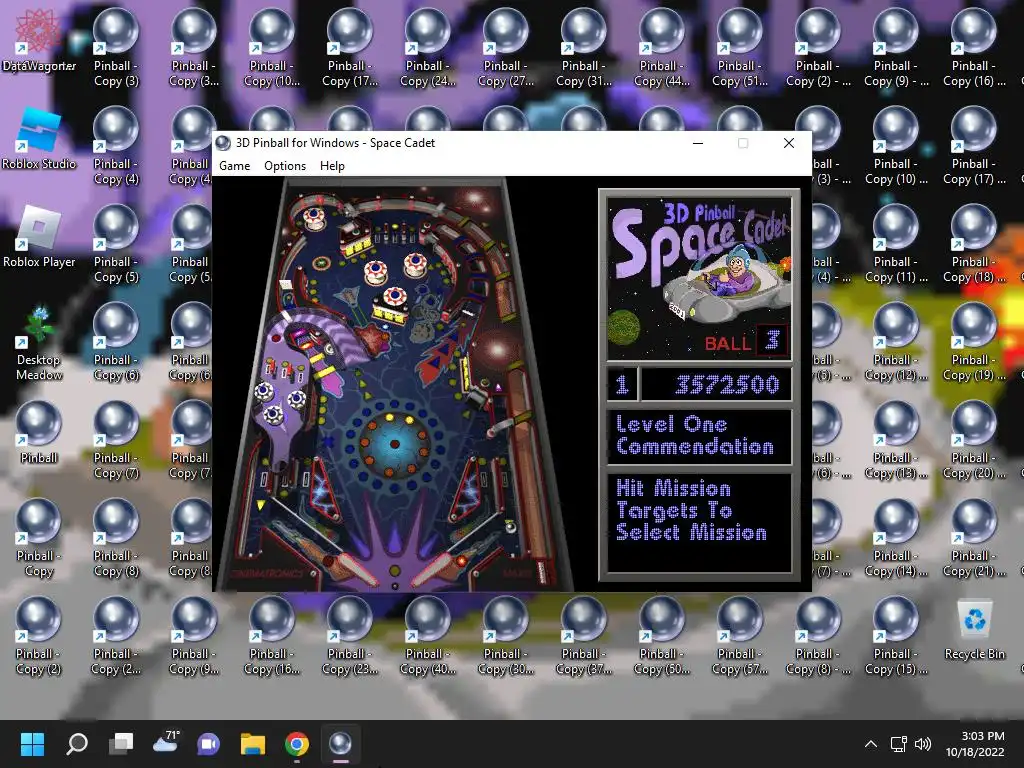Open File Explorer from the taskbar
1024x768 pixels.
[253, 744]
